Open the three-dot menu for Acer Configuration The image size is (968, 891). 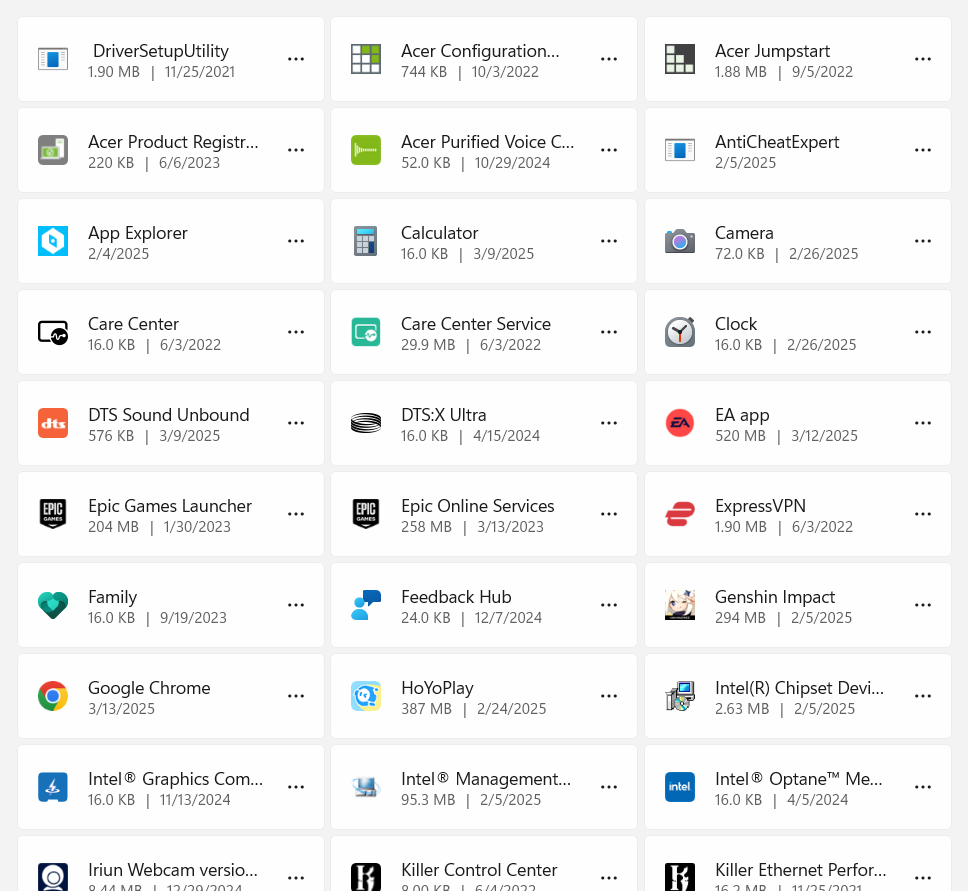609,59
